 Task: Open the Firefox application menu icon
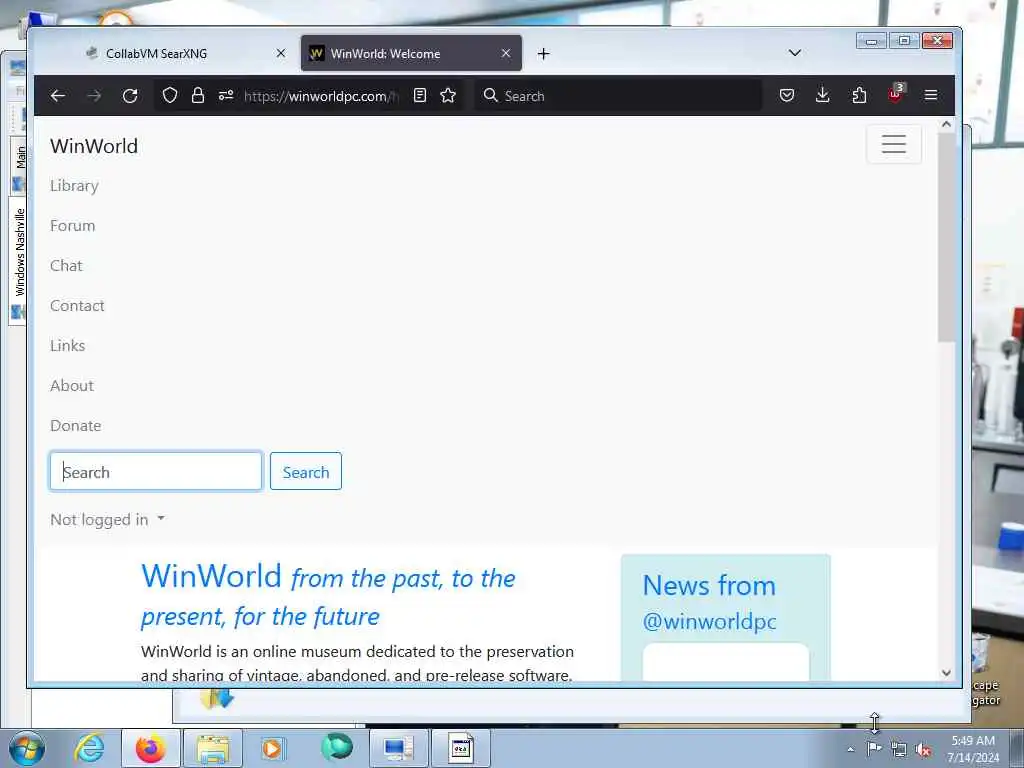[931, 96]
